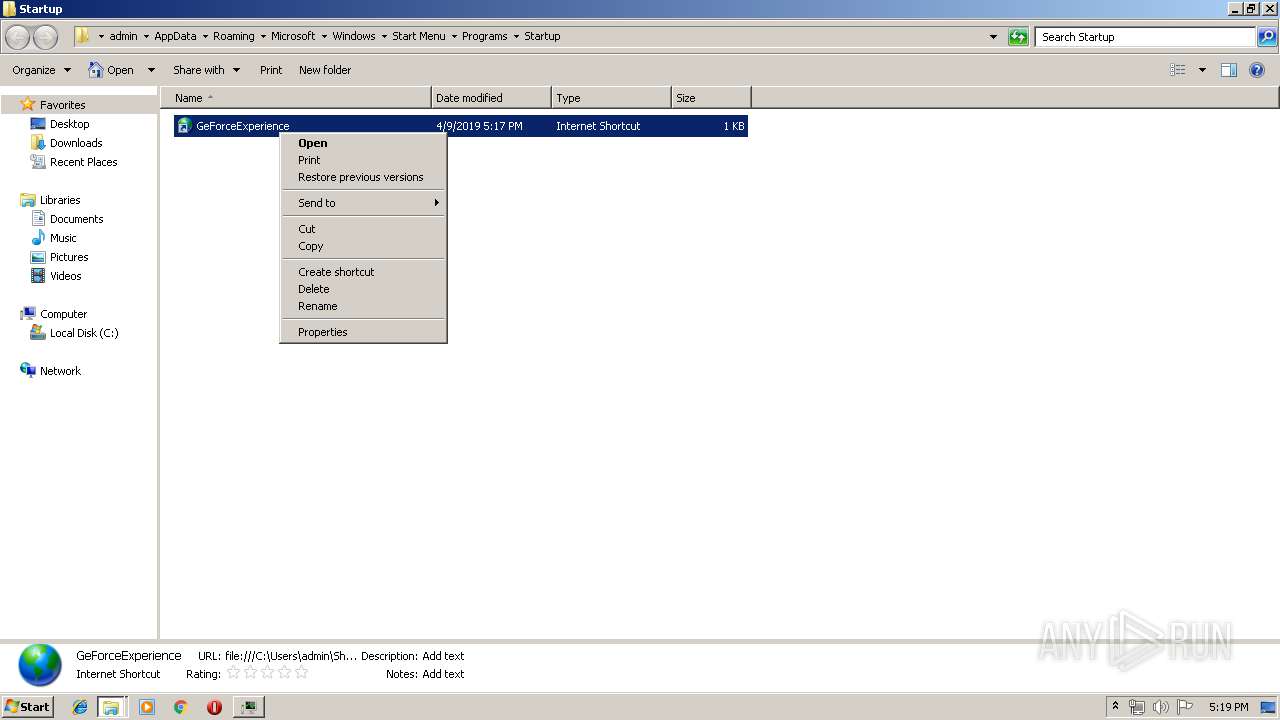Viewport: 1280px width, 720px height.
Task: Click the Back navigation arrow button
Action: [x=18, y=37]
